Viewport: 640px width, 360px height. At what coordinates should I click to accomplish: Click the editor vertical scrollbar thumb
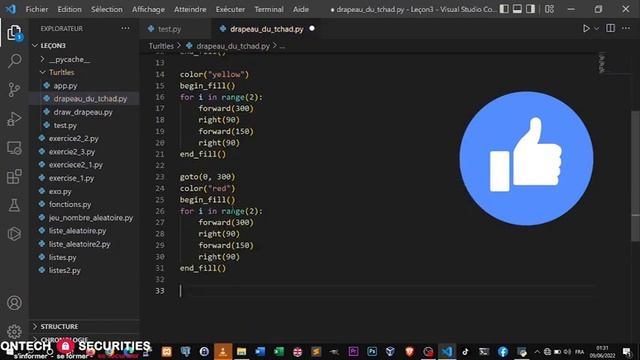pyautogui.click(x=636, y=176)
